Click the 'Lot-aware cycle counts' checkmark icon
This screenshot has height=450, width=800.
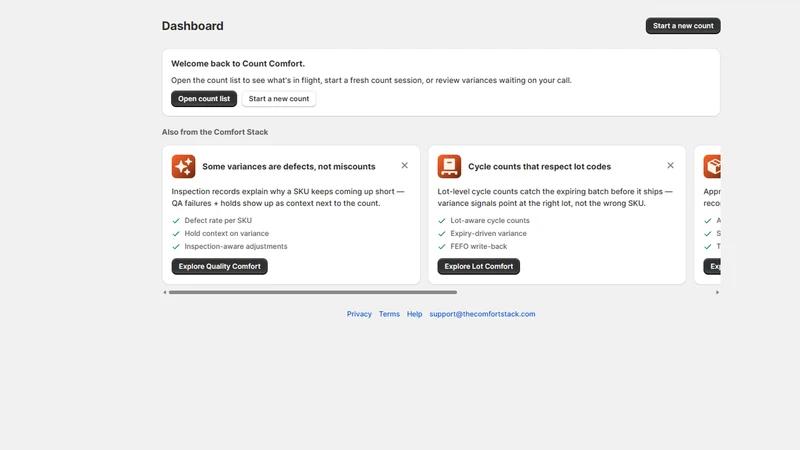pos(442,221)
